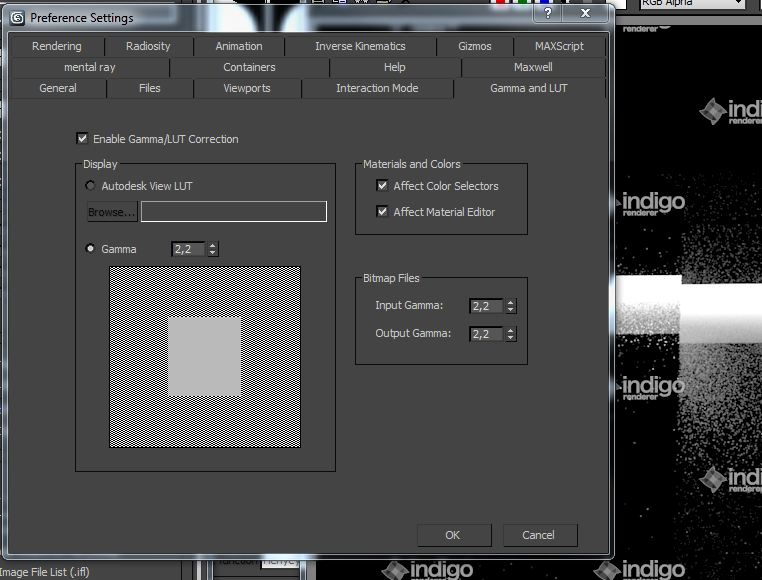Click the help question mark button in title bar
762x580 pixels.
548,15
